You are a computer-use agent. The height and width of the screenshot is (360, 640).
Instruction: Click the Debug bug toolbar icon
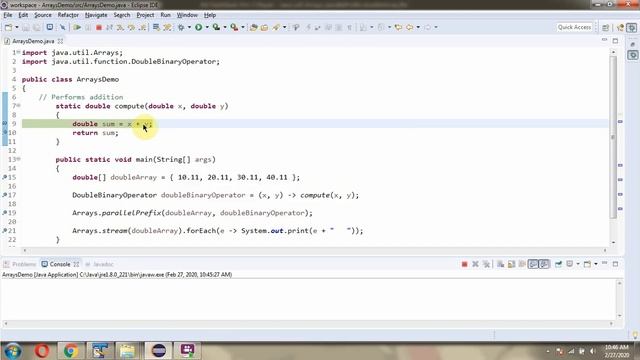point(181,27)
